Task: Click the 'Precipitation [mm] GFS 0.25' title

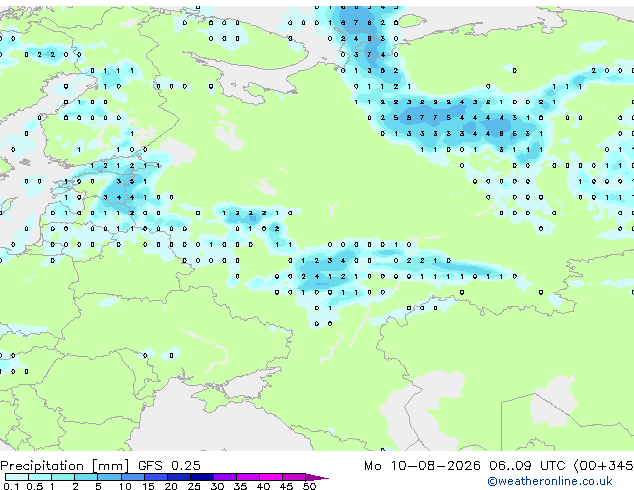Action: point(100,466)
